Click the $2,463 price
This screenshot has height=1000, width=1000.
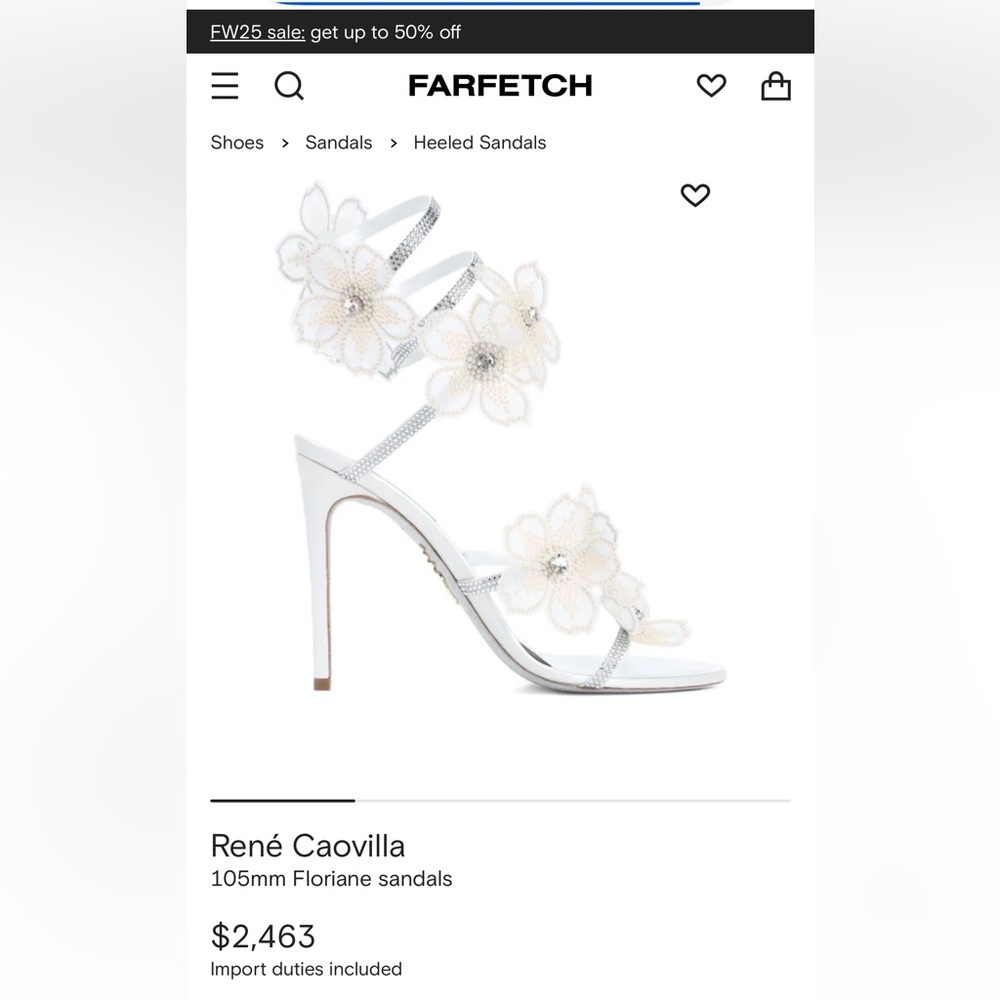tap(263, 936)
